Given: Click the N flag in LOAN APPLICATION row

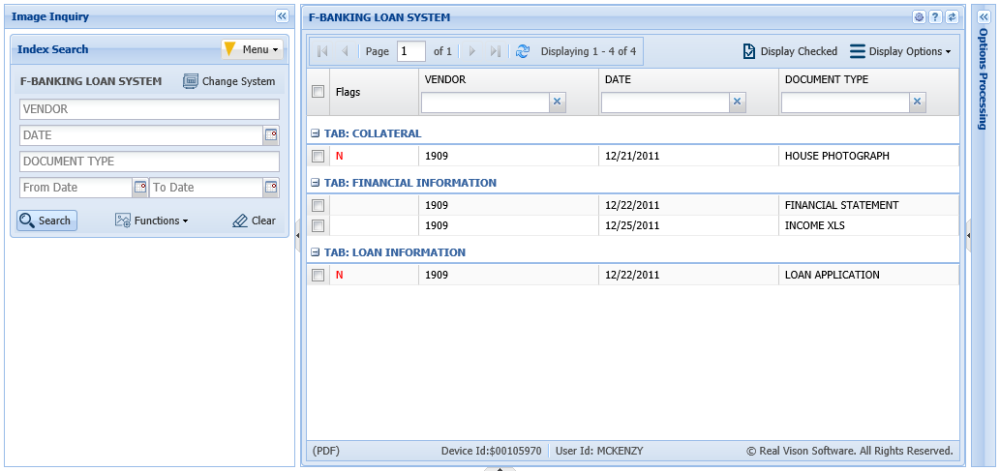Looking at the screenshot, I should [x=339, y=275].
